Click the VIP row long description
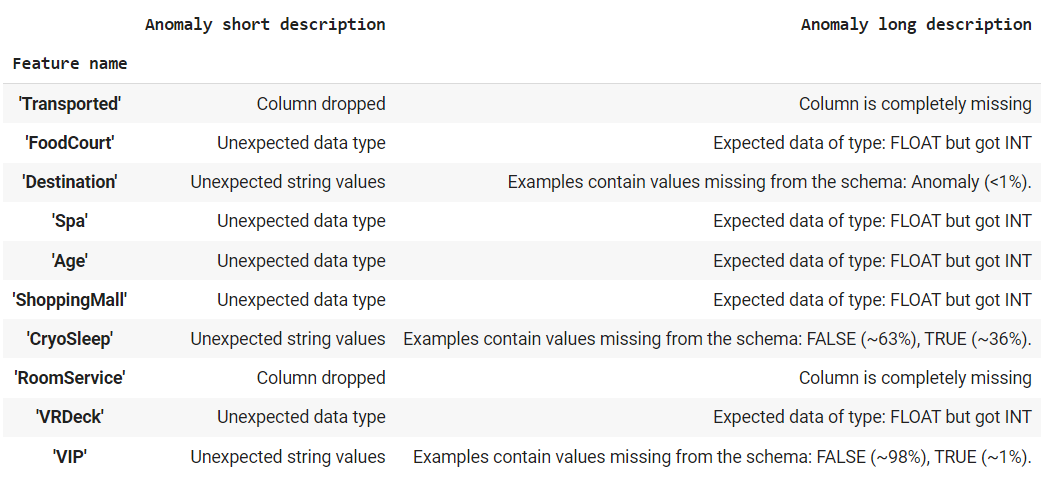1053x488 pixels. [x=722, y=457]
